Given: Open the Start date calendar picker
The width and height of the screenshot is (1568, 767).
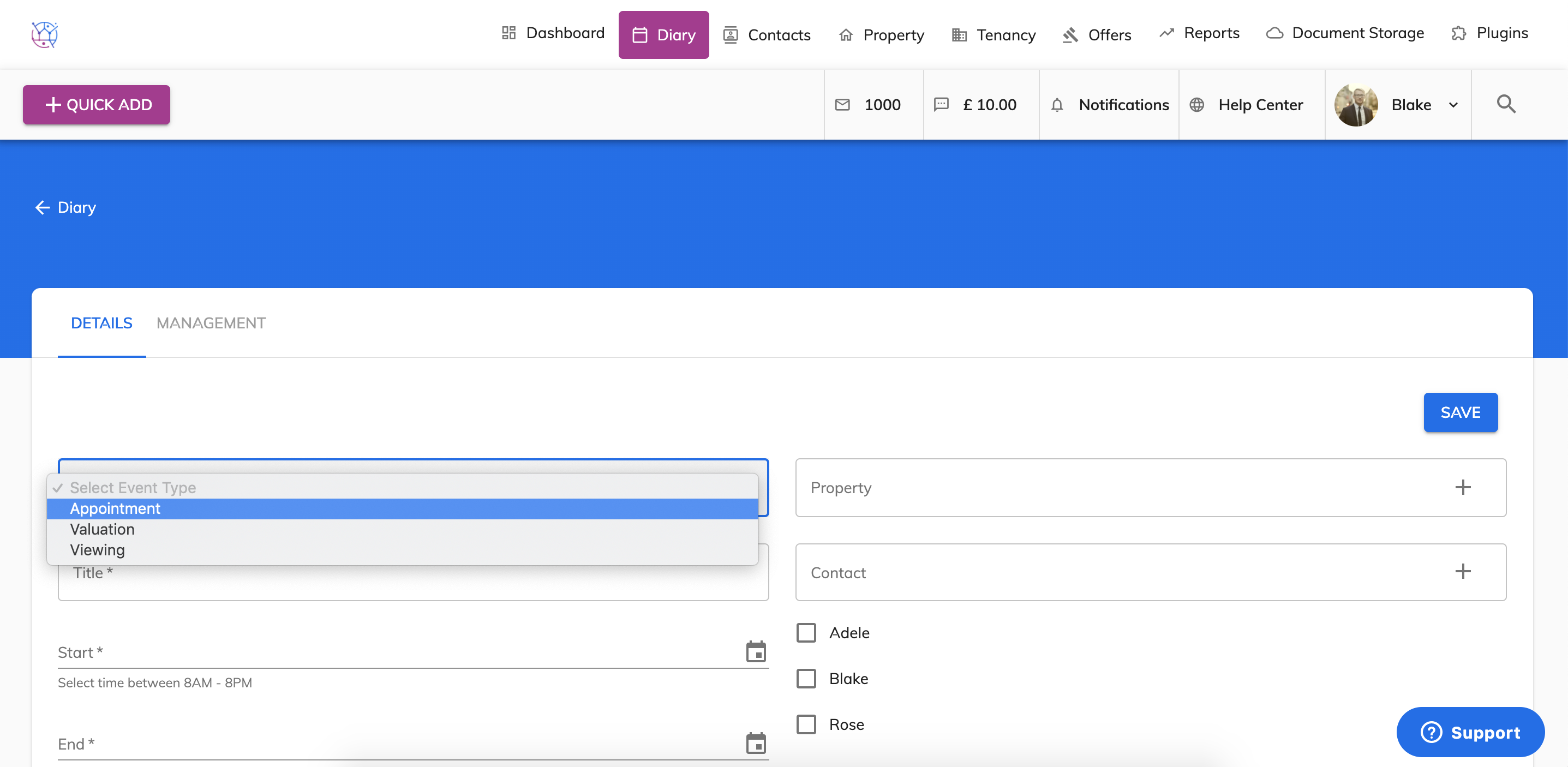Looking at the screenshot, I should pos(756,651).
